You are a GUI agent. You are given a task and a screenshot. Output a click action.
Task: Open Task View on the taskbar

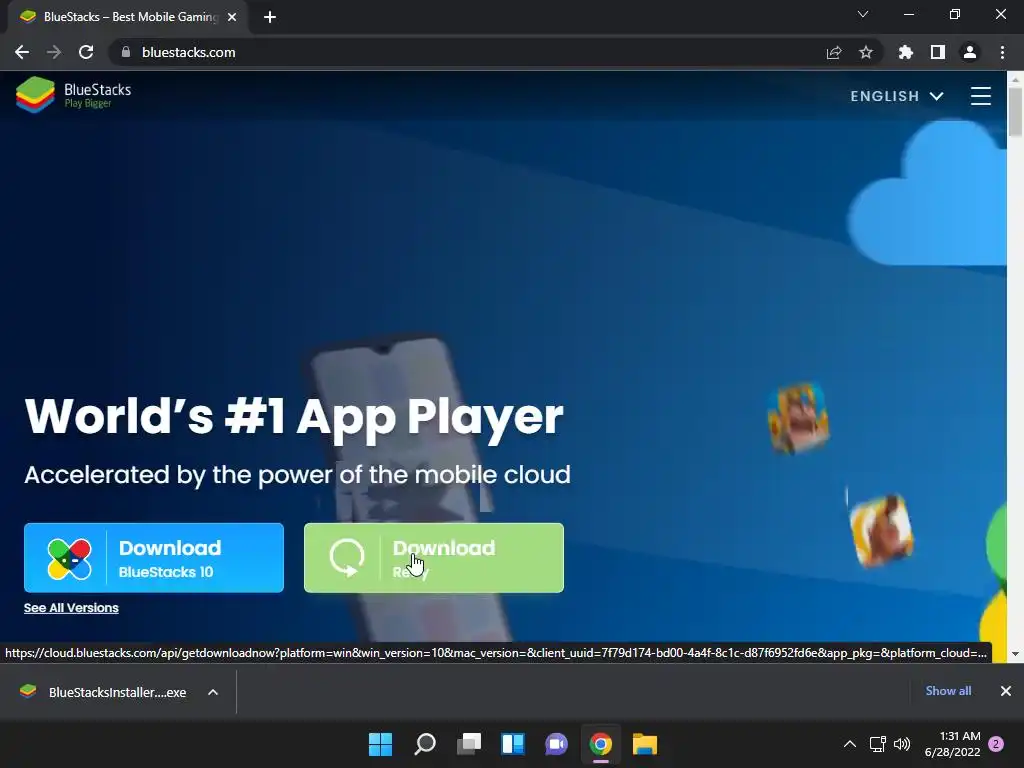[469, 744]
